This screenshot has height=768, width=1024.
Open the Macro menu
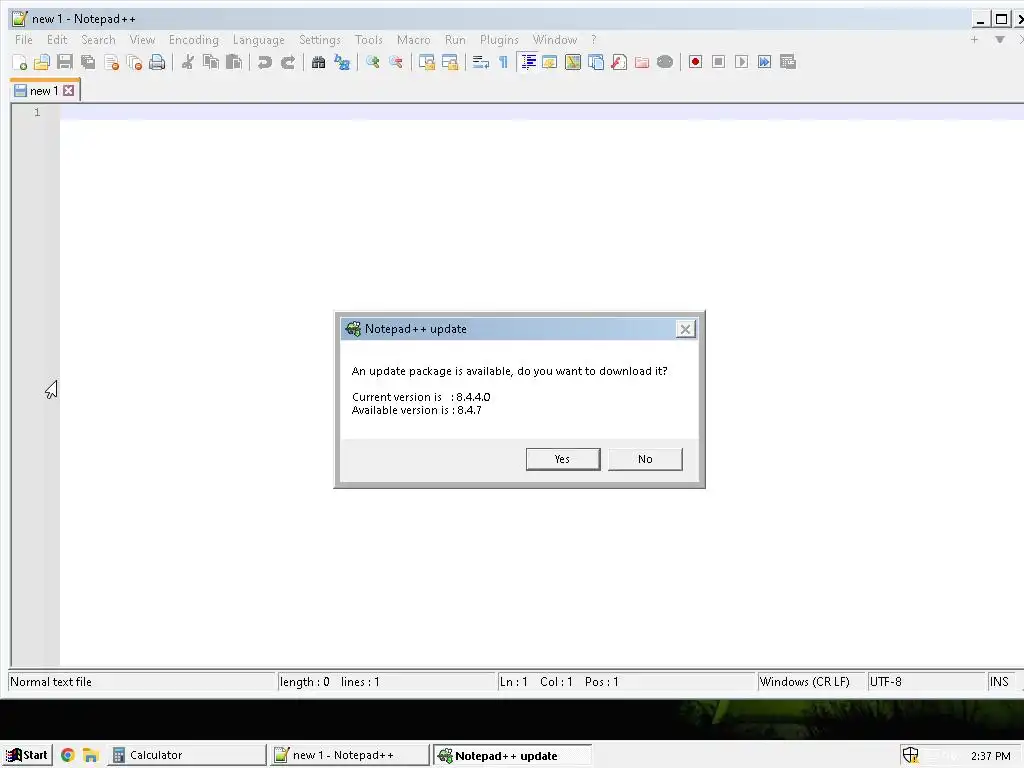[x=413, y=40]
